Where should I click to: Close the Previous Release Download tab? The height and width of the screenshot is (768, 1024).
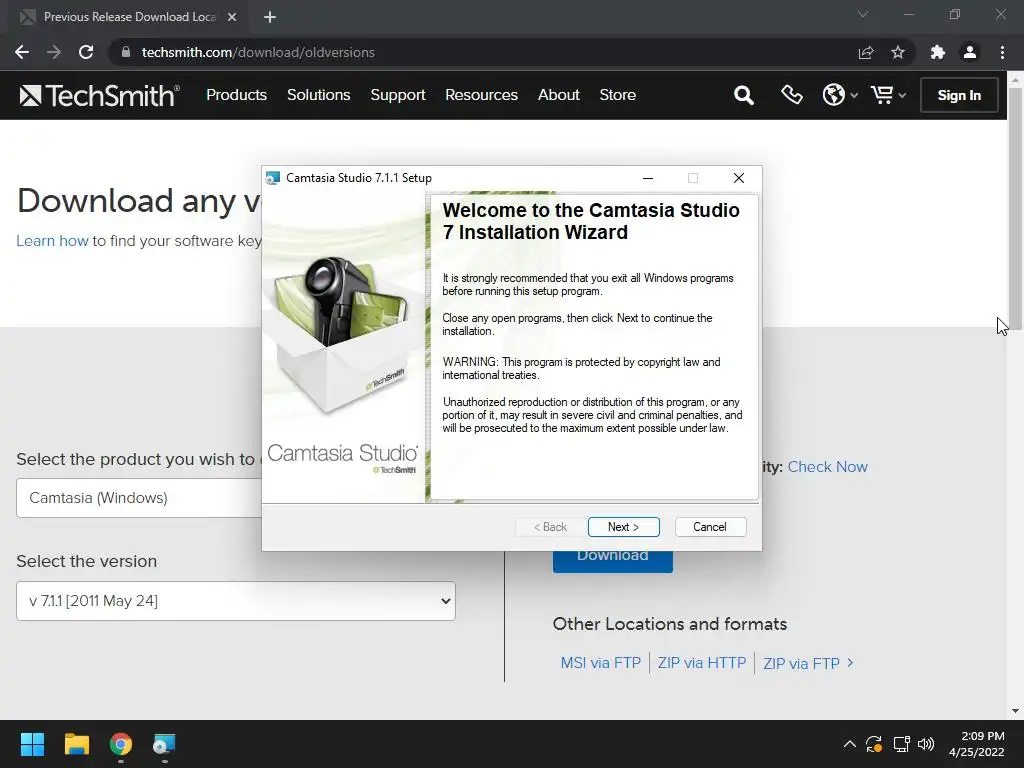[232, 17]
